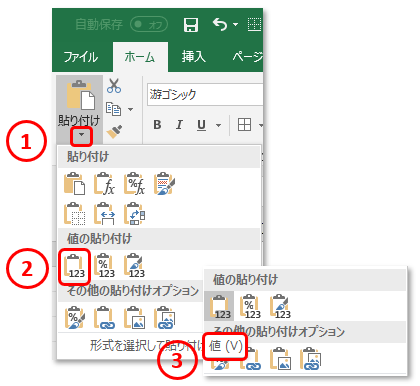Switch to the ホーム tab
Screen dimensions: 420x386
140,57
